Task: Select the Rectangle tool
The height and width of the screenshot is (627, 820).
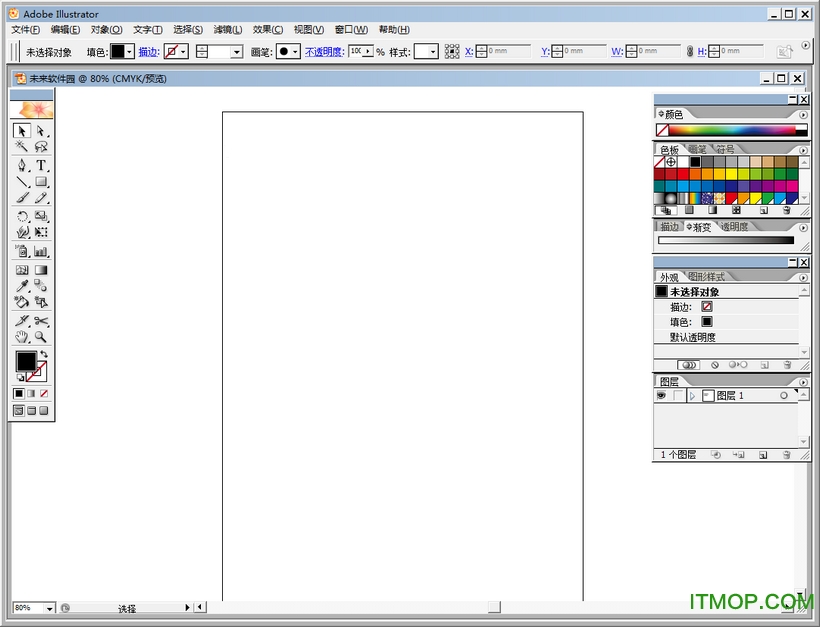Action: pyautogui.click(x=41, y=182)
